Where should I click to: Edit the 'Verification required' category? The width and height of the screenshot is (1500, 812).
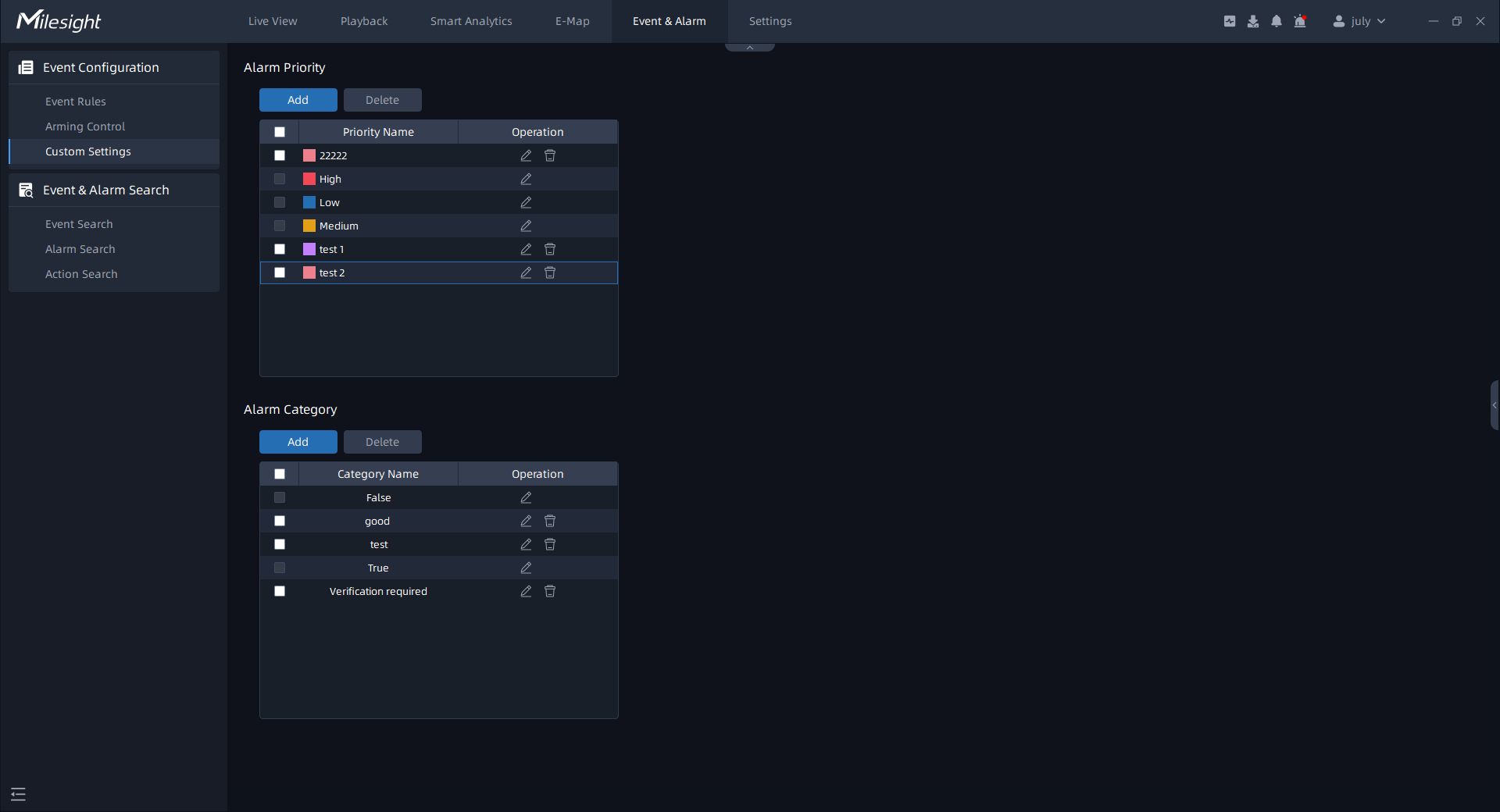[526, 591]
